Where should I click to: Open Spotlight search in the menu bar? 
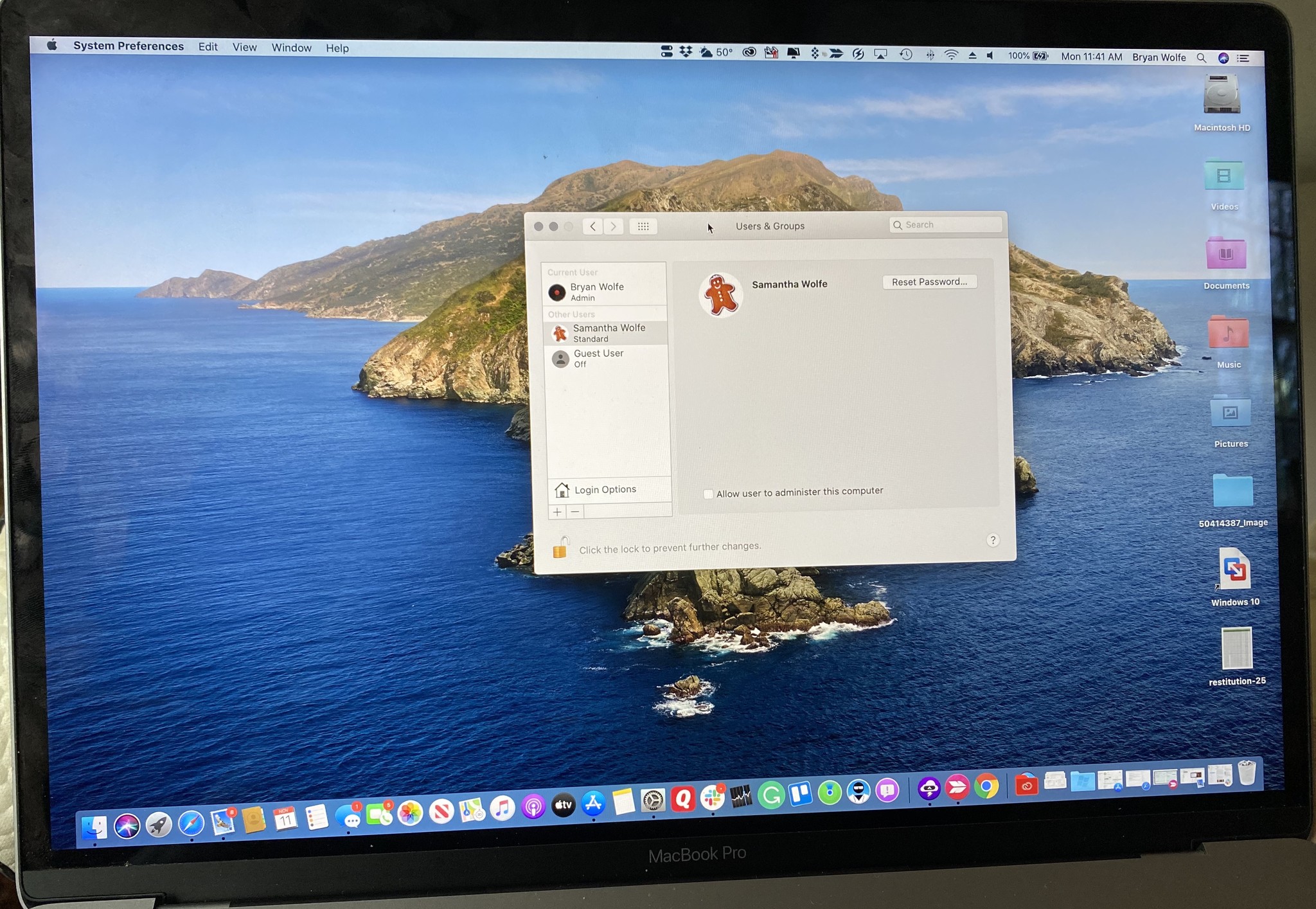tap(1201, 58)
